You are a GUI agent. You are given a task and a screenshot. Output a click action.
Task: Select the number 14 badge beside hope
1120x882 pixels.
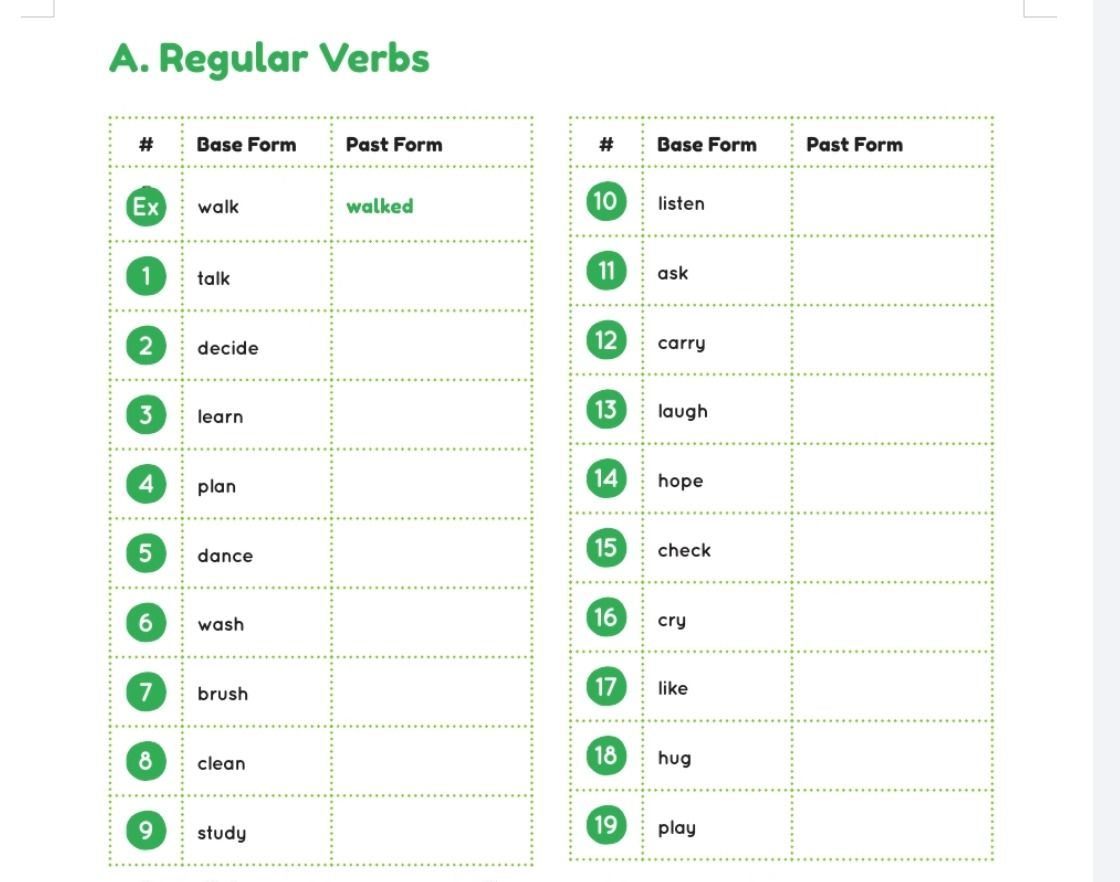coord(606,478)
